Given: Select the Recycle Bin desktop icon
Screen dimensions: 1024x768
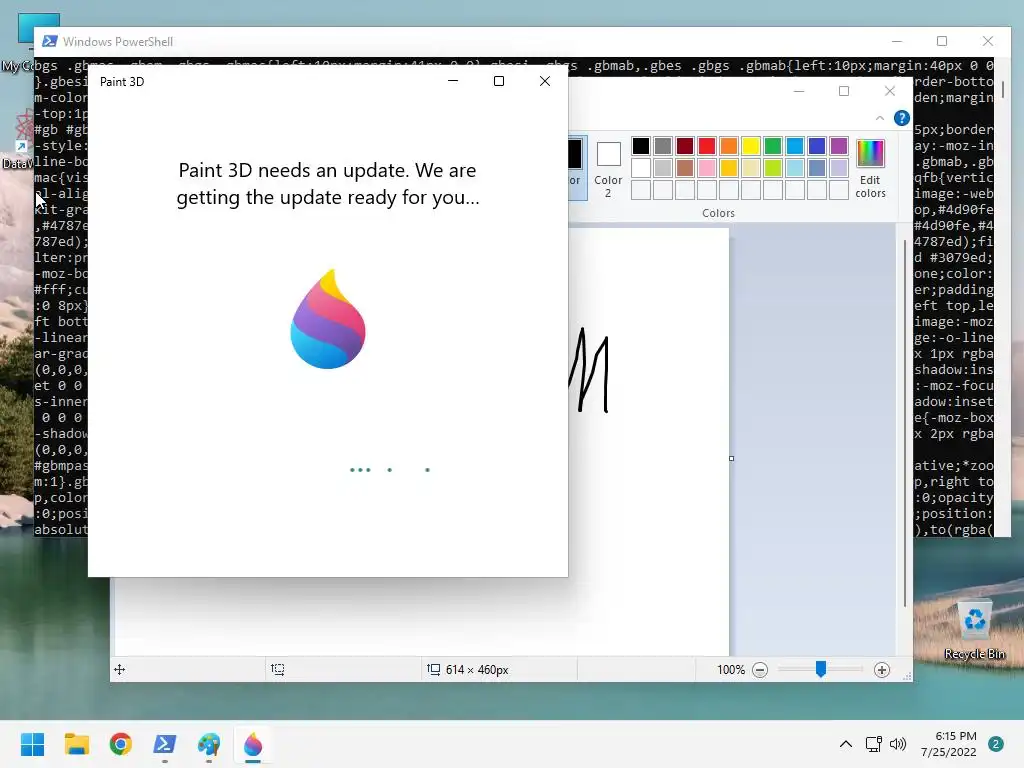Looking at the screenshot, I should [974, 628].
